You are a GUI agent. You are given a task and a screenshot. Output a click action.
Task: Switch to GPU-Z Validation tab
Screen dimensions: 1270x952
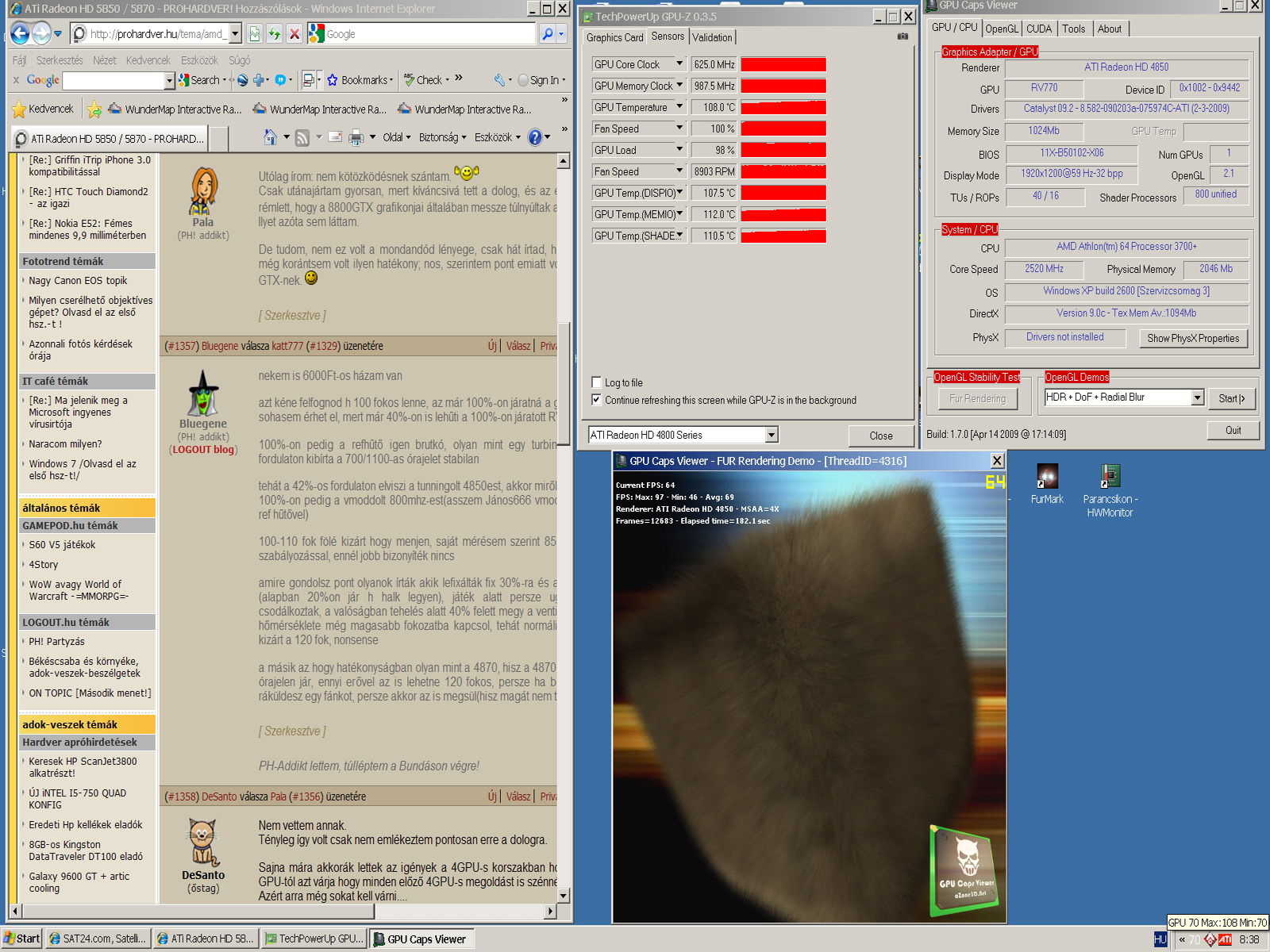712,37
